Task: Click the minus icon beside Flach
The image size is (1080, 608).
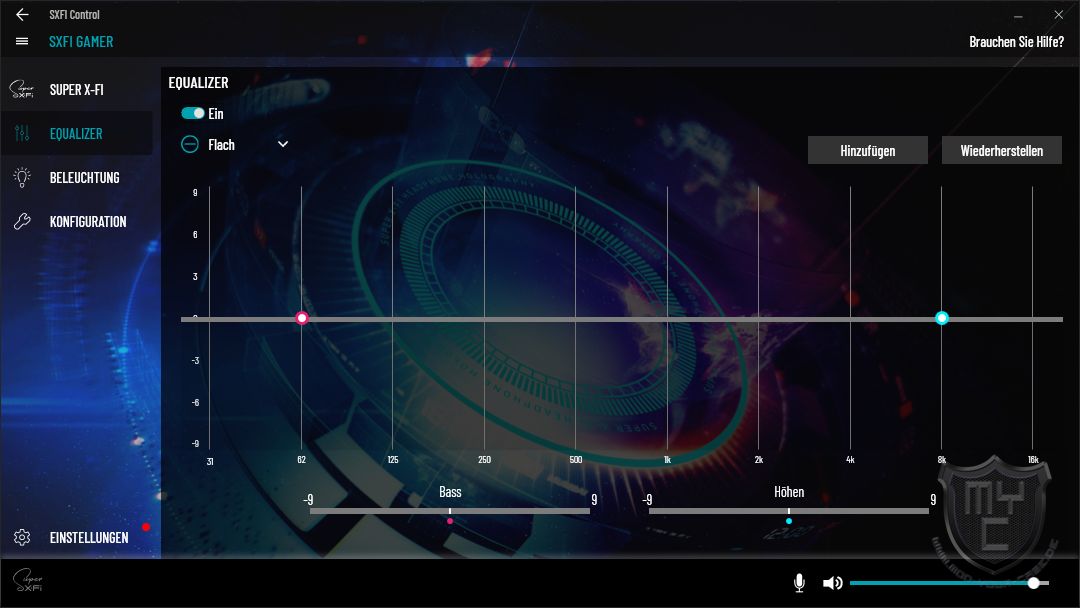Action: point(189,144)
